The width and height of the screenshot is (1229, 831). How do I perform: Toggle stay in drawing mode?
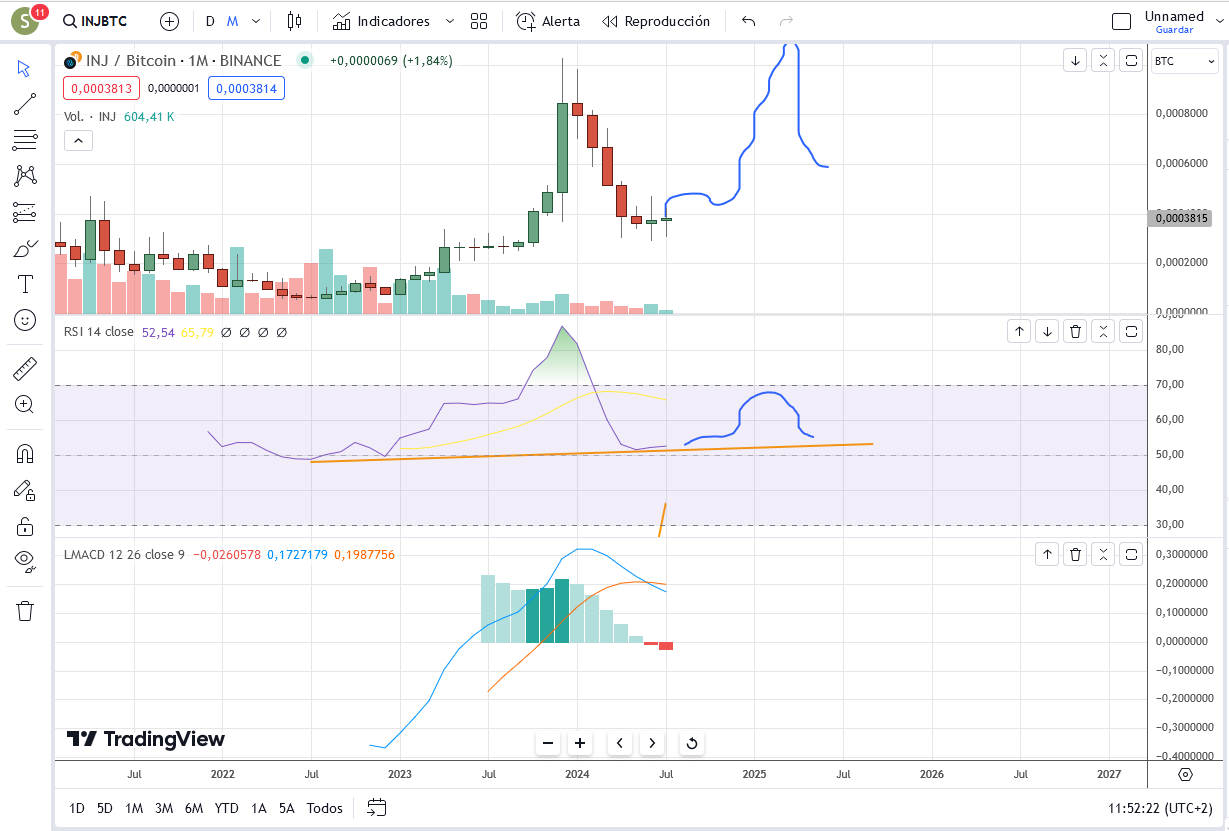click(25, 490)
